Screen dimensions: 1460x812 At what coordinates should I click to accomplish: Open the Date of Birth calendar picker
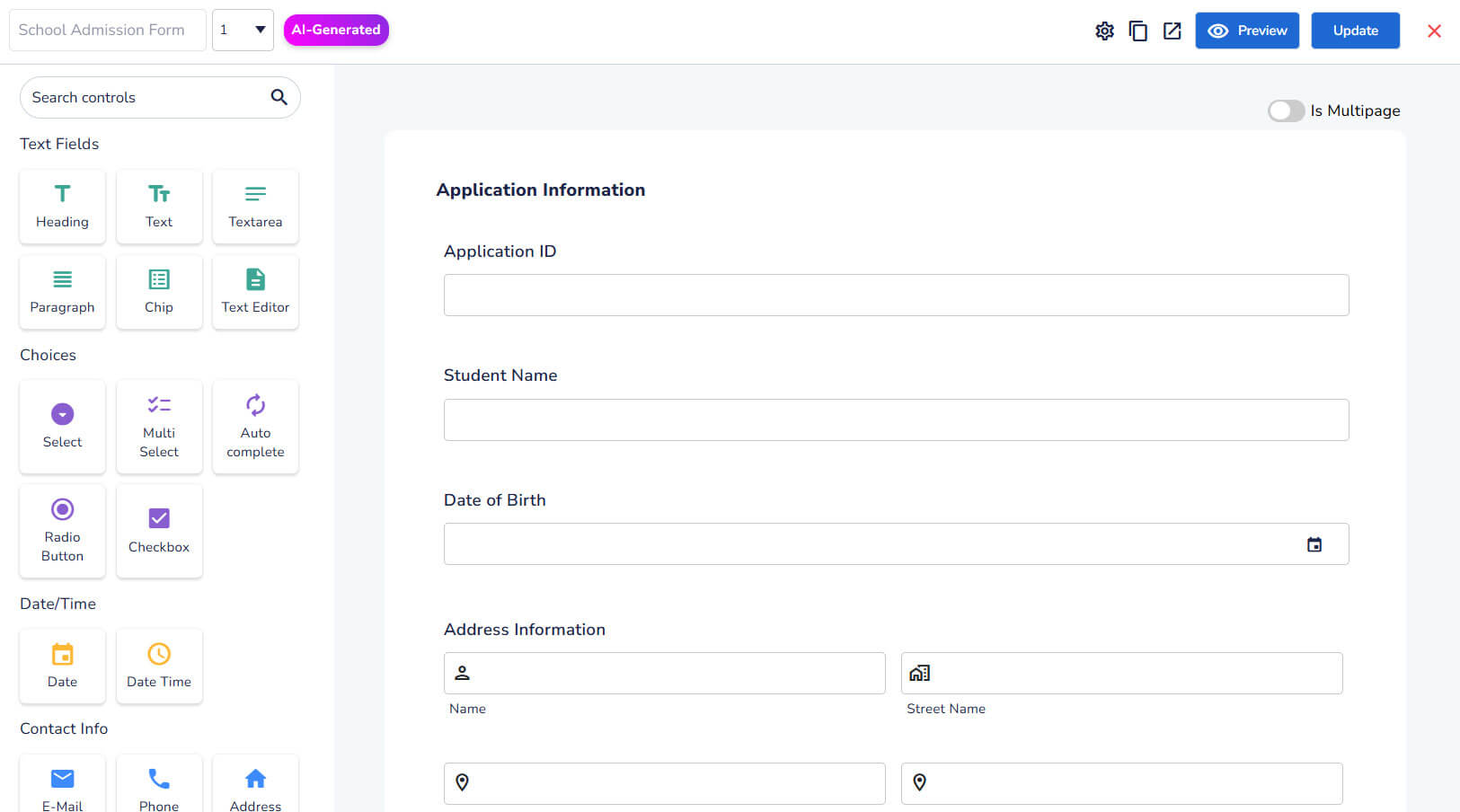(1314, 544)
